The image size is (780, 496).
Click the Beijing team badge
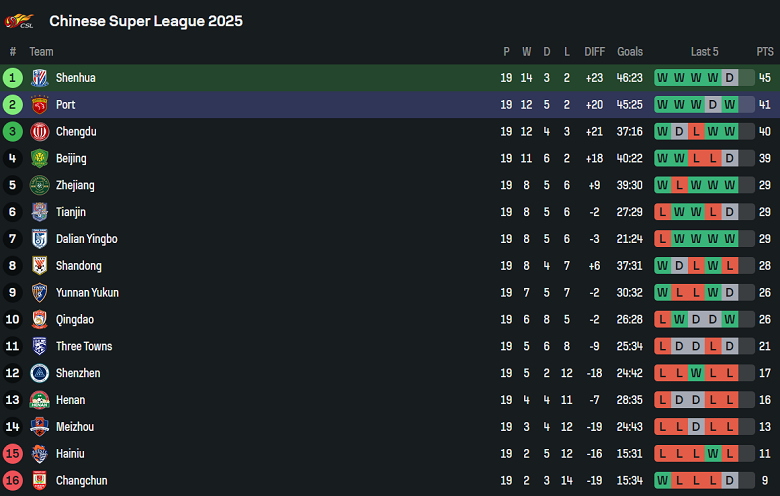pyautogui.click(x=40, y=159)
